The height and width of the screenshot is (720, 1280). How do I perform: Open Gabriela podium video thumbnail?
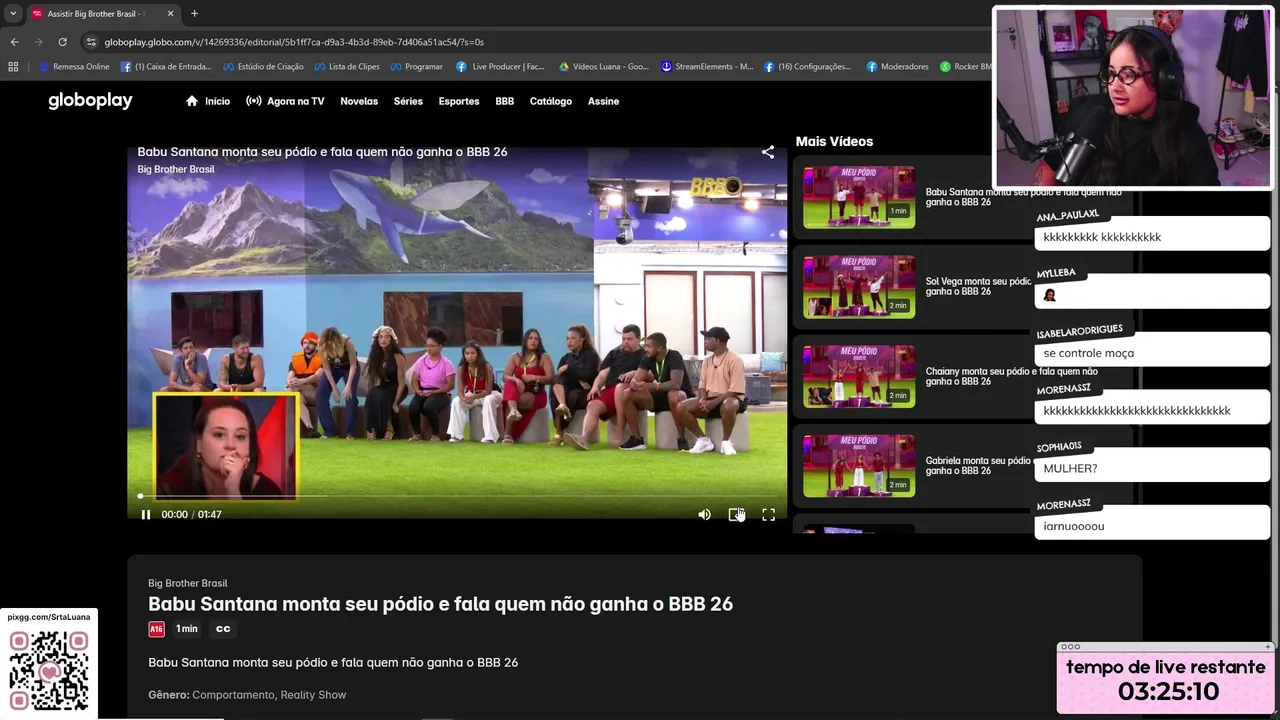(859, 466)
